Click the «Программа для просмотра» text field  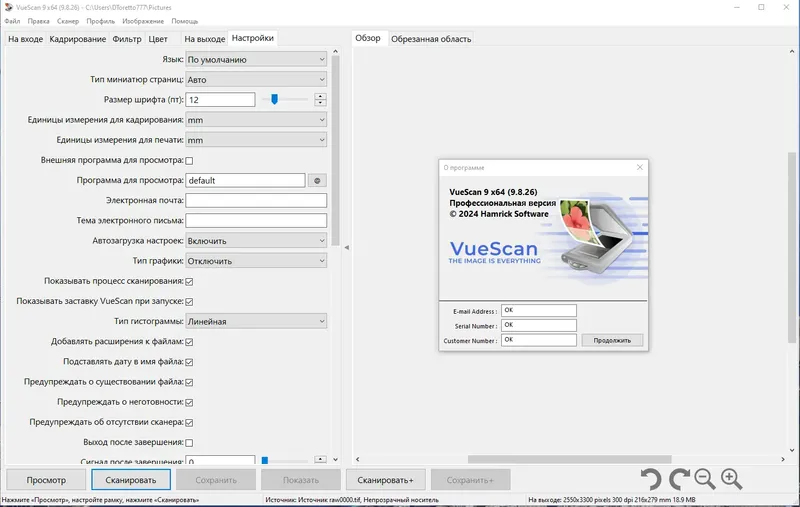pos(245,181)
